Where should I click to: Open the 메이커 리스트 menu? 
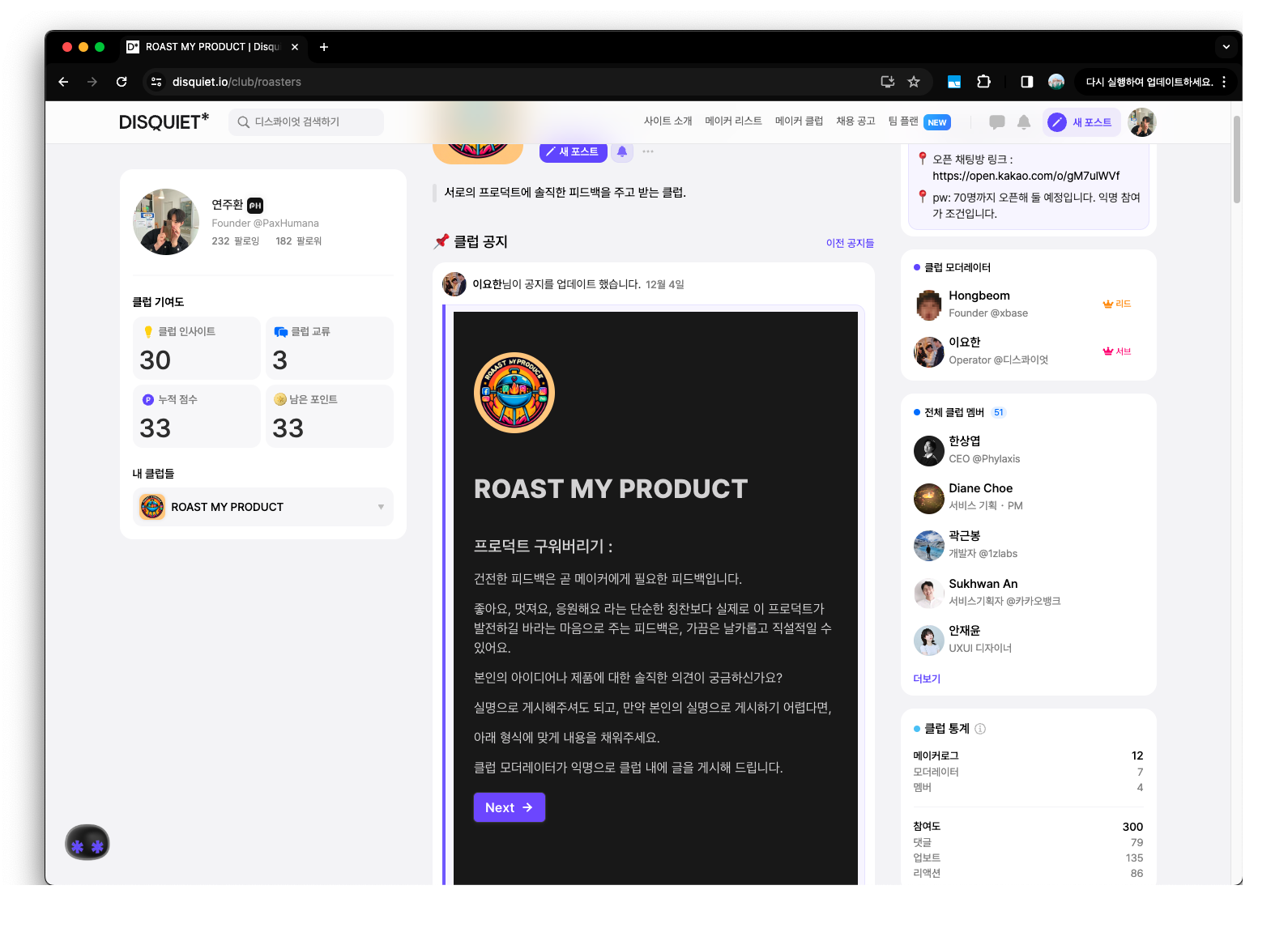pos(734,121)
